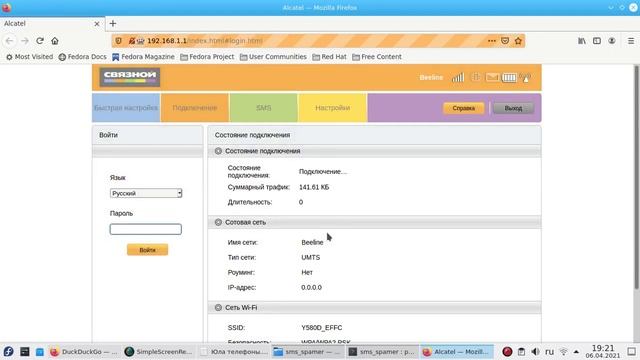
Task: Click the Выход logout button
Action: (x=513, y=108)
